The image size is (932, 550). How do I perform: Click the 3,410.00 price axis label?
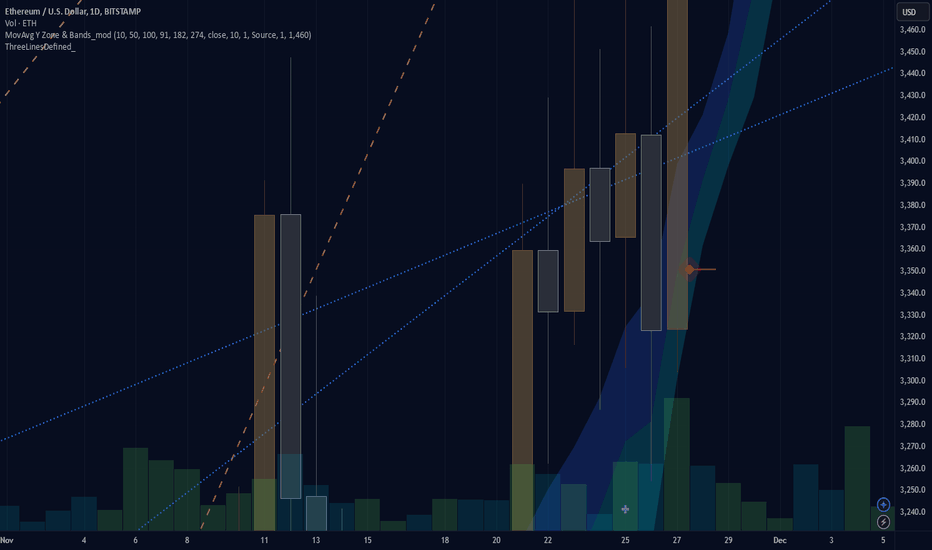pos(912,139)
